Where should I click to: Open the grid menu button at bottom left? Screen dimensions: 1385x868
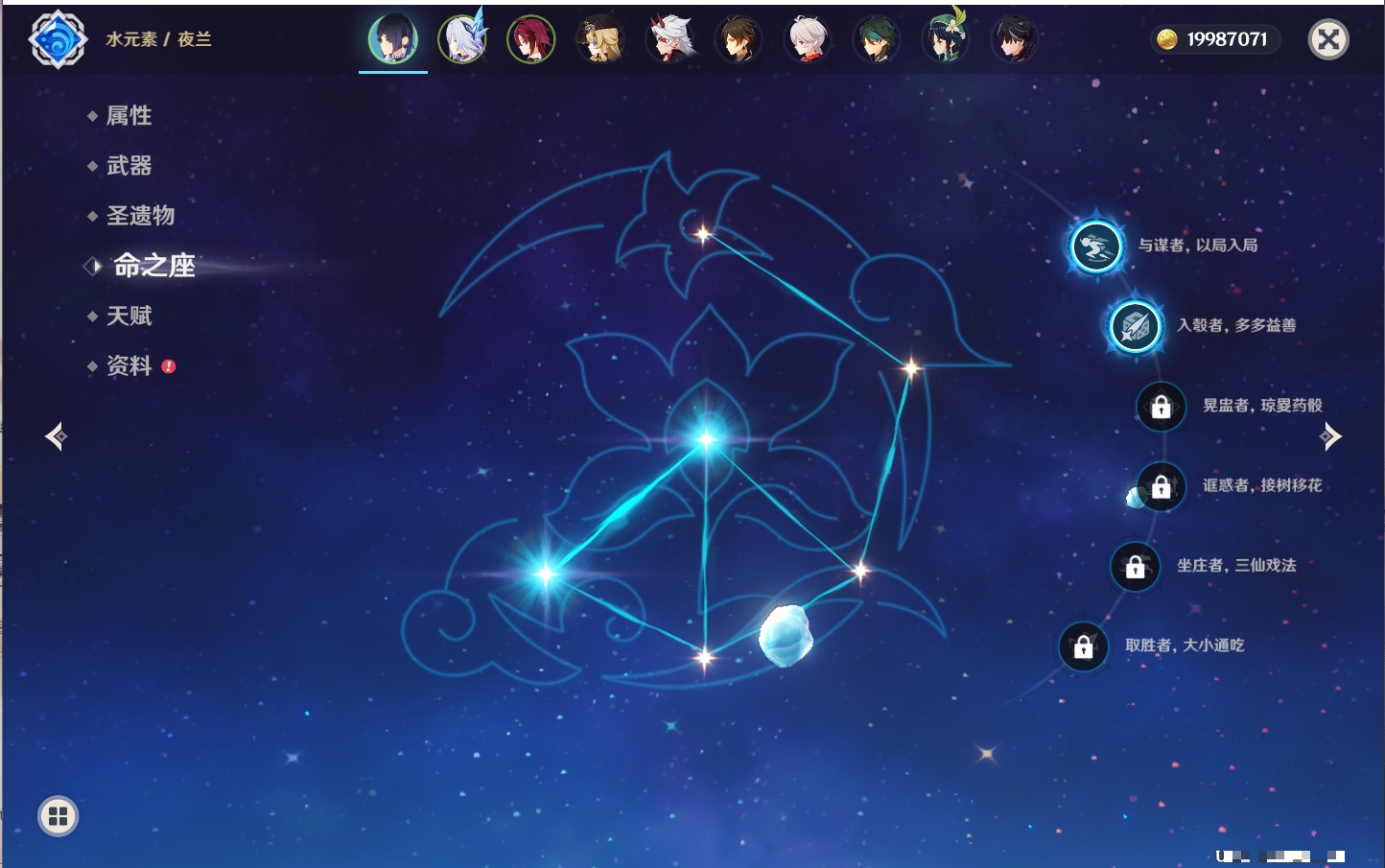tap(58, 816)
